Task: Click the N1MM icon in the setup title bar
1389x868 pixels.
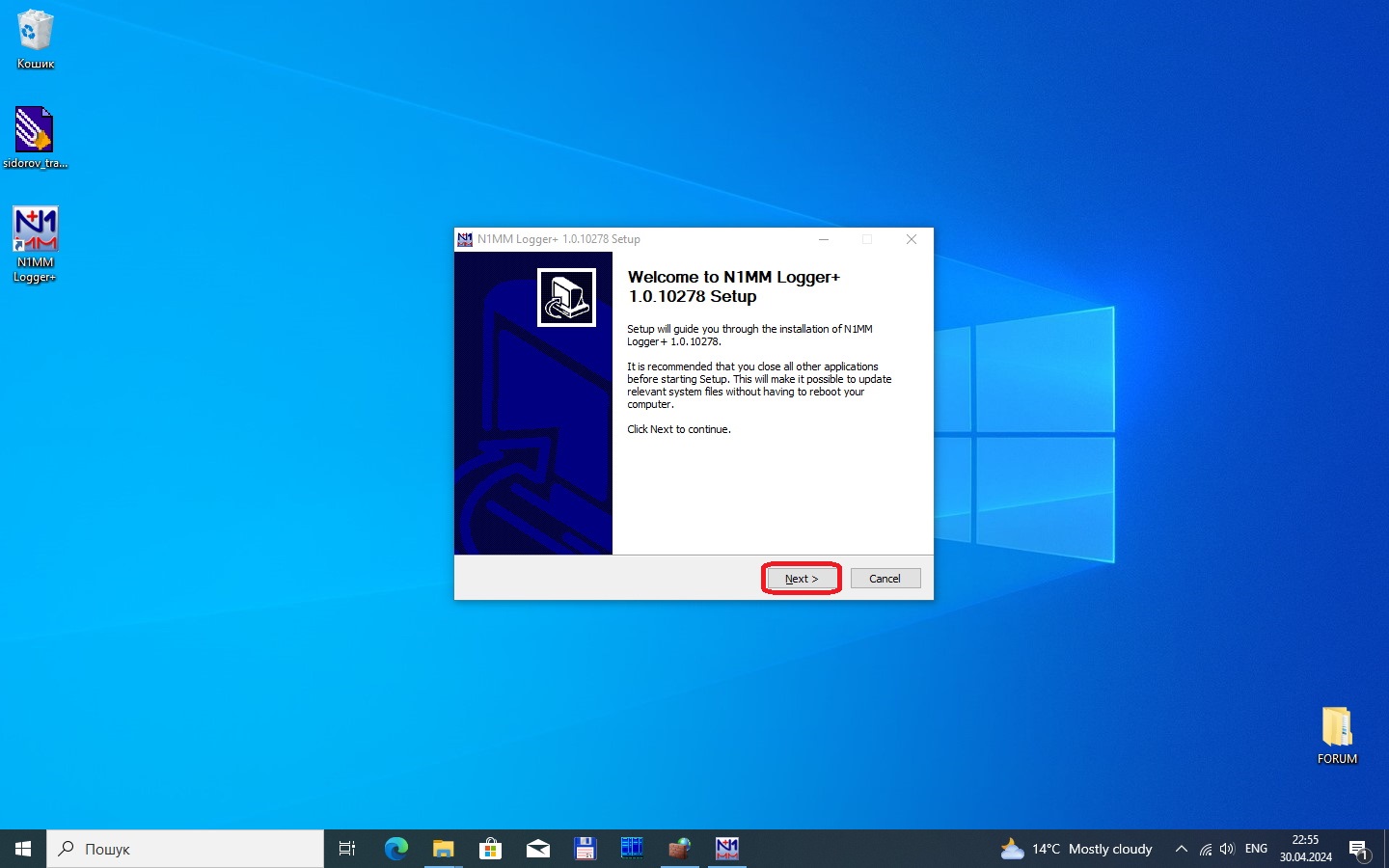Action: coord(465,239)
